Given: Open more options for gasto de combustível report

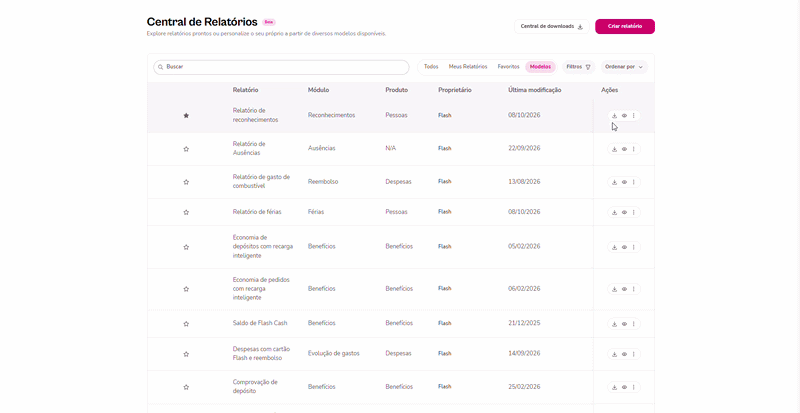Looking at the screenshot, I should (x=634, y=182).
